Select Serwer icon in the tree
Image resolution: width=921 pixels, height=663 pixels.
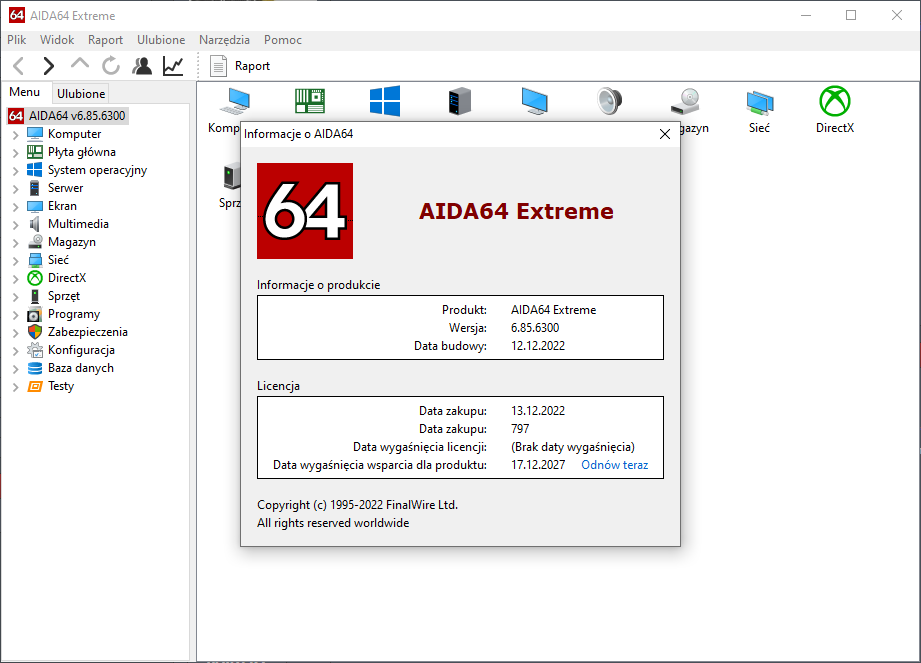[35, 188]
